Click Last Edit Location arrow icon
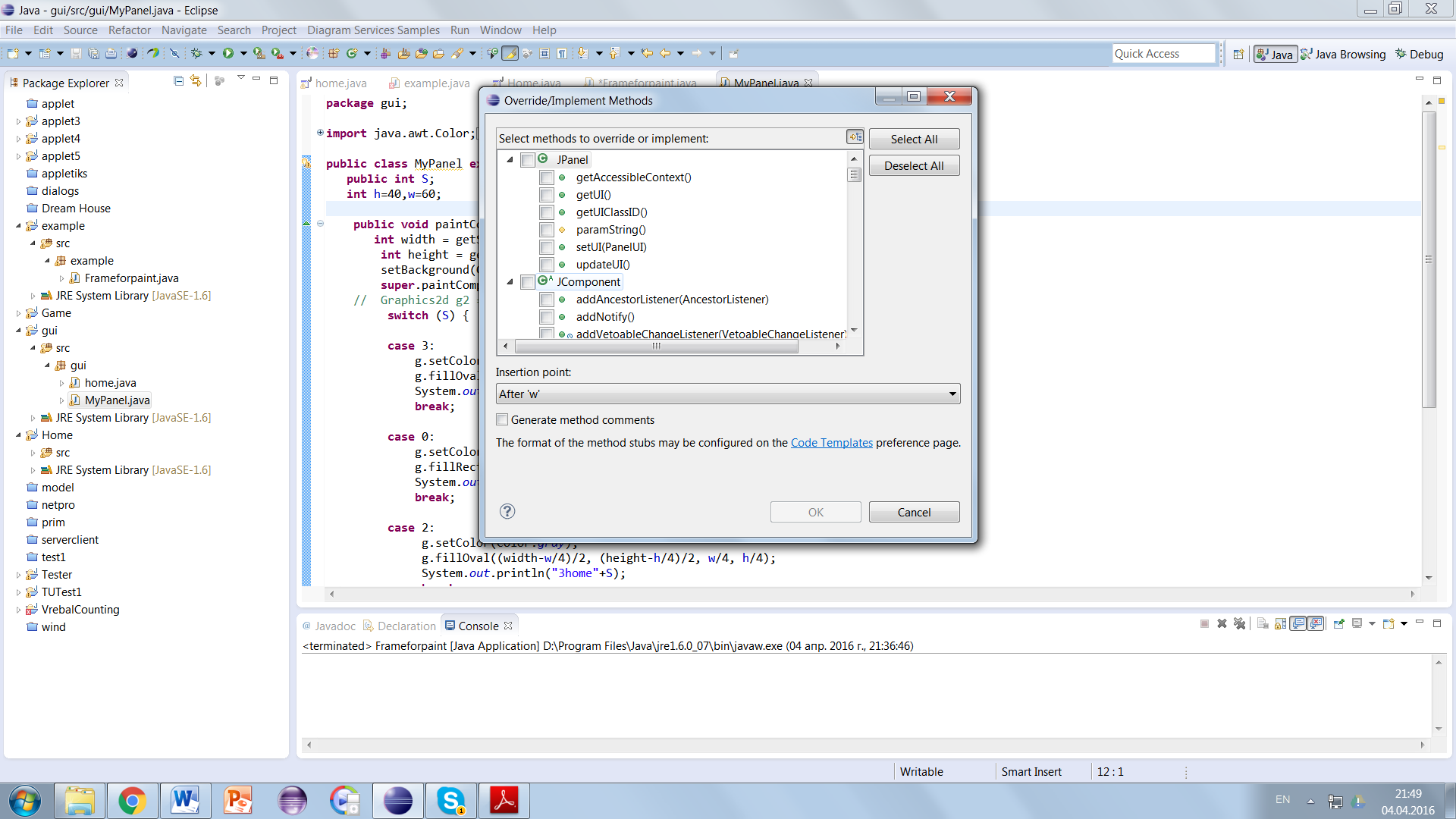Image resolution: width=1456 pixels, height=819 pixels. 645,53
